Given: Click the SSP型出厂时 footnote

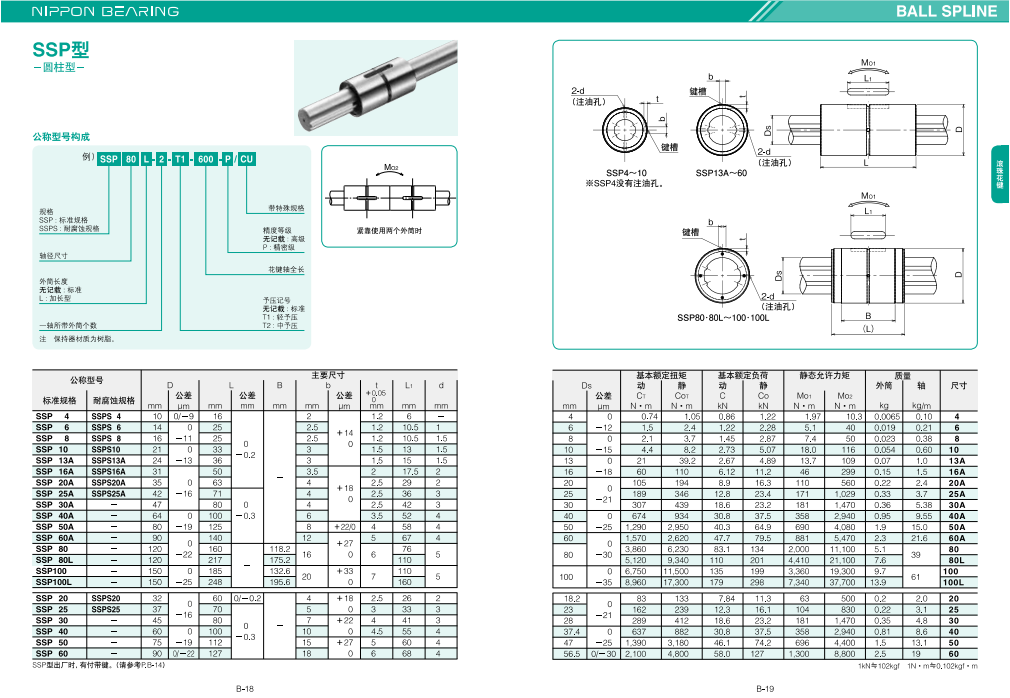Looking at the screenshot, I should (98, 665).
